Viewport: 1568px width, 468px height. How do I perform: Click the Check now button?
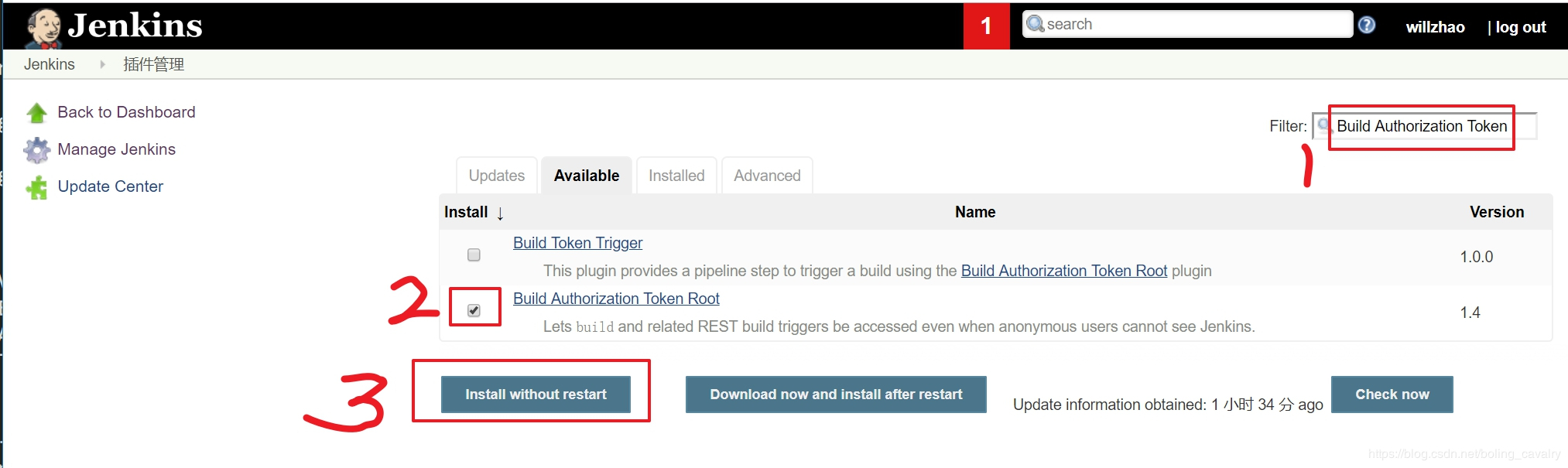1392,395
